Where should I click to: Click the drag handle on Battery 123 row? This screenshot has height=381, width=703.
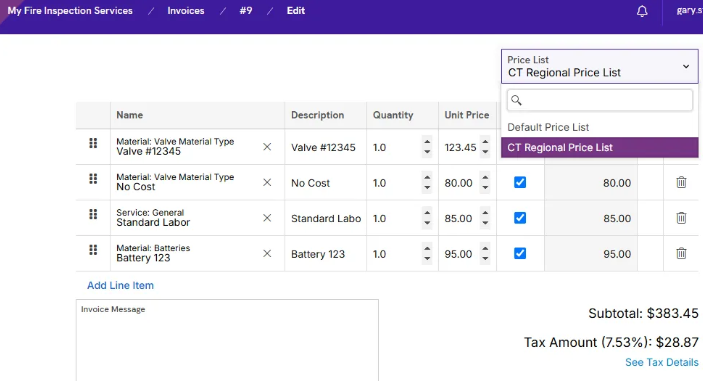tap(93, 250)
